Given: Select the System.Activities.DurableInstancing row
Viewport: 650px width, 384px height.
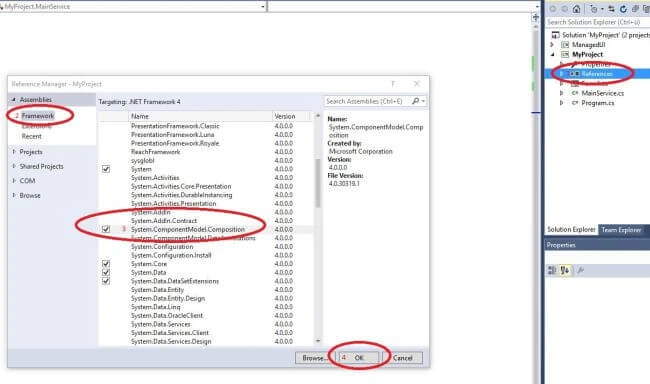Looking at the screenshot, I should (205, 195).
